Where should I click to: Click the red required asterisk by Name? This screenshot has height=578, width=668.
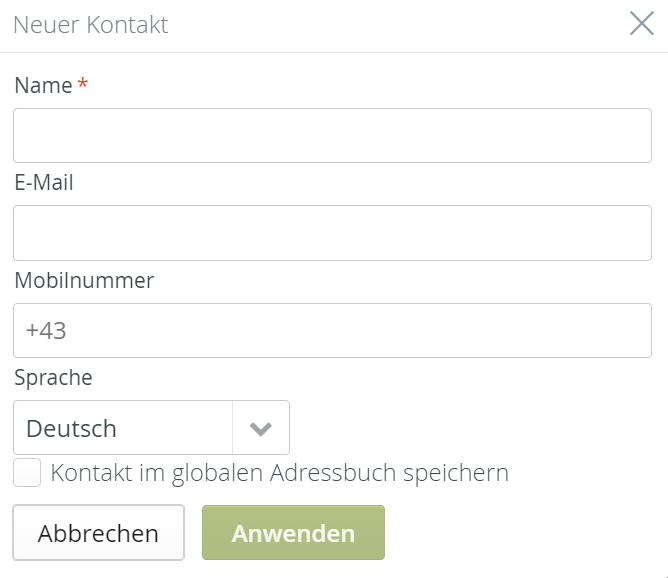82,85
